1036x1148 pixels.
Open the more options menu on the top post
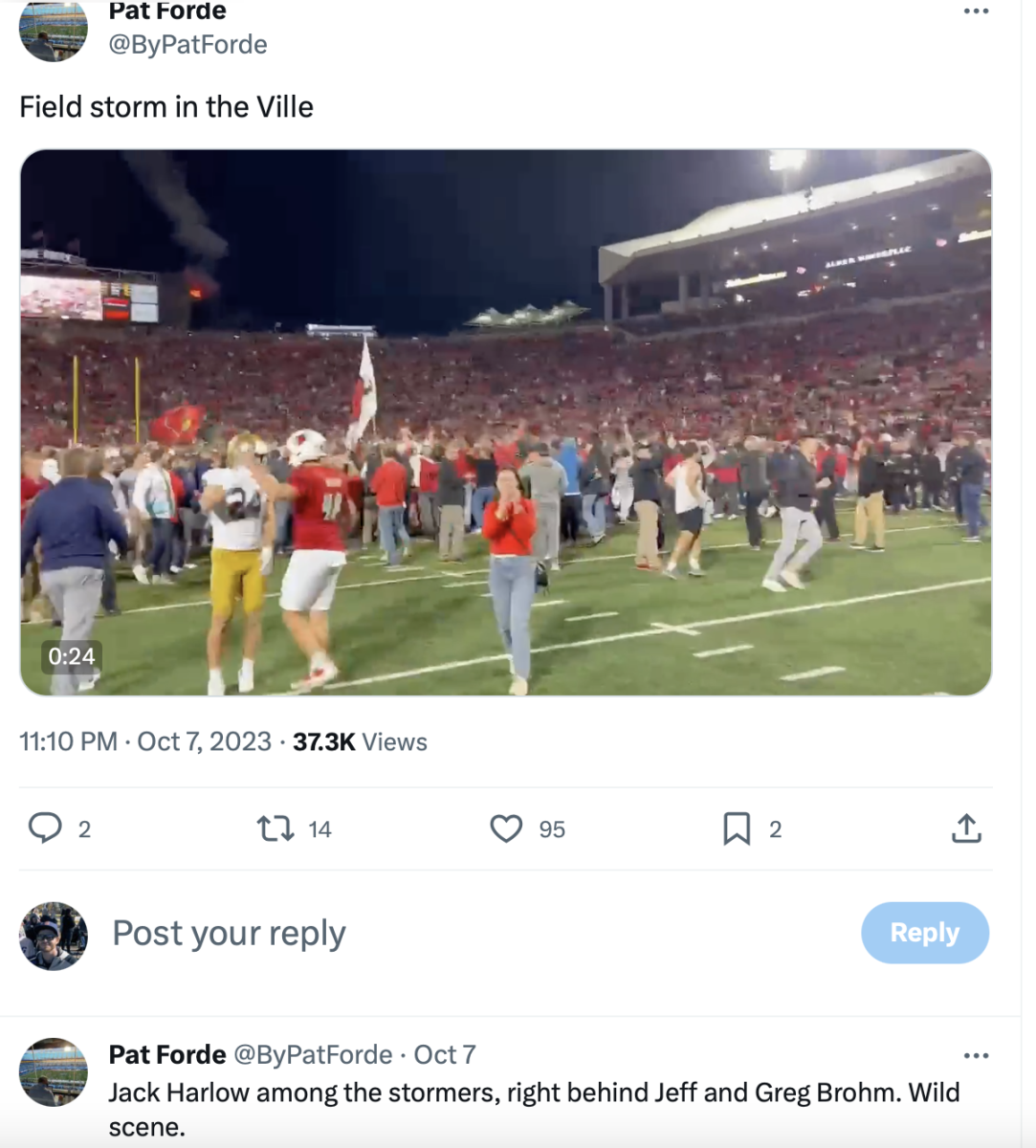[977, 11]
